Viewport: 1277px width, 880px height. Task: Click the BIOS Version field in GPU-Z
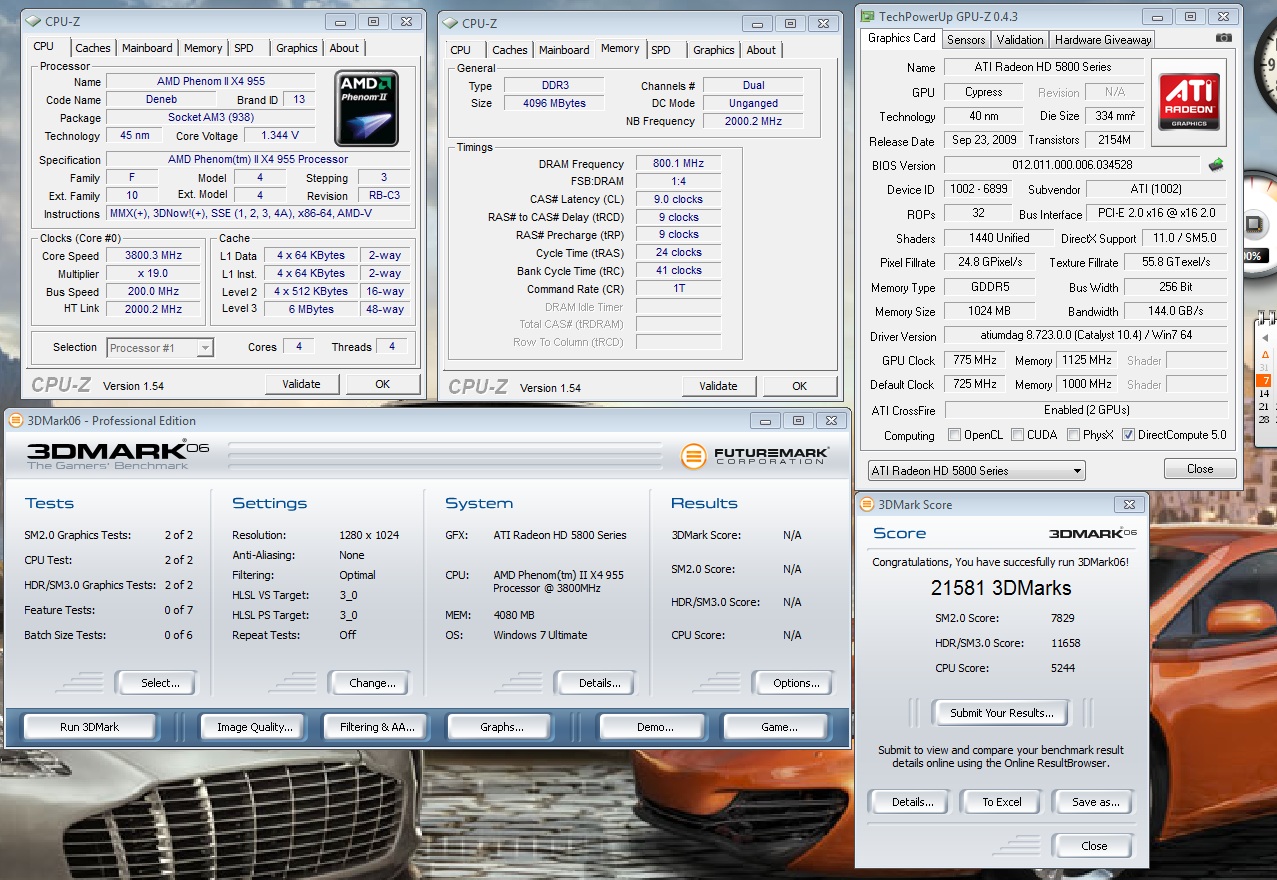coord(1072,165)
